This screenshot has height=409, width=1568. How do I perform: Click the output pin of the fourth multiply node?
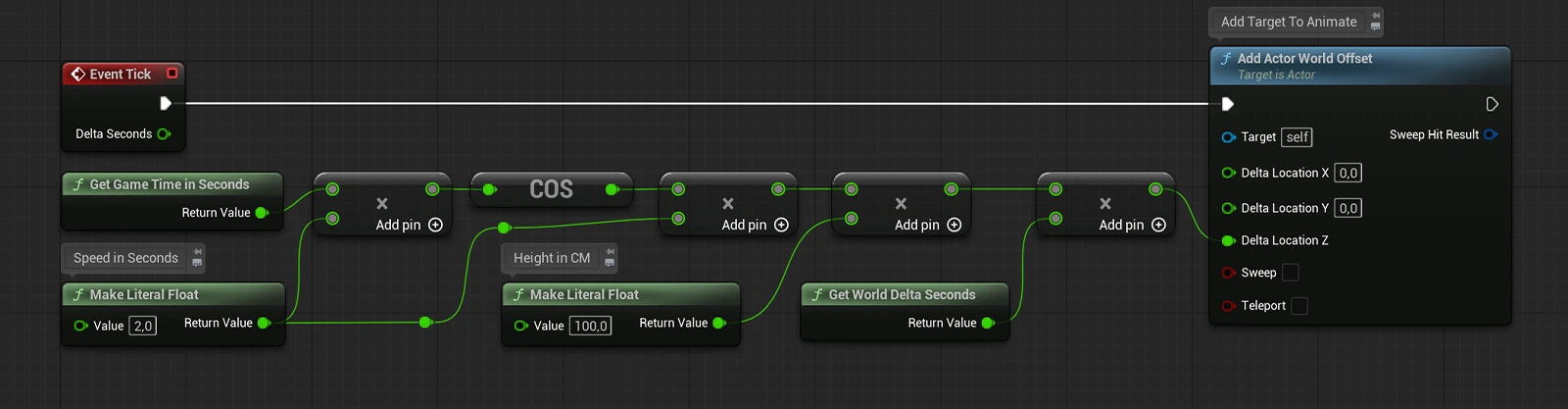(x=1155, y=189)
